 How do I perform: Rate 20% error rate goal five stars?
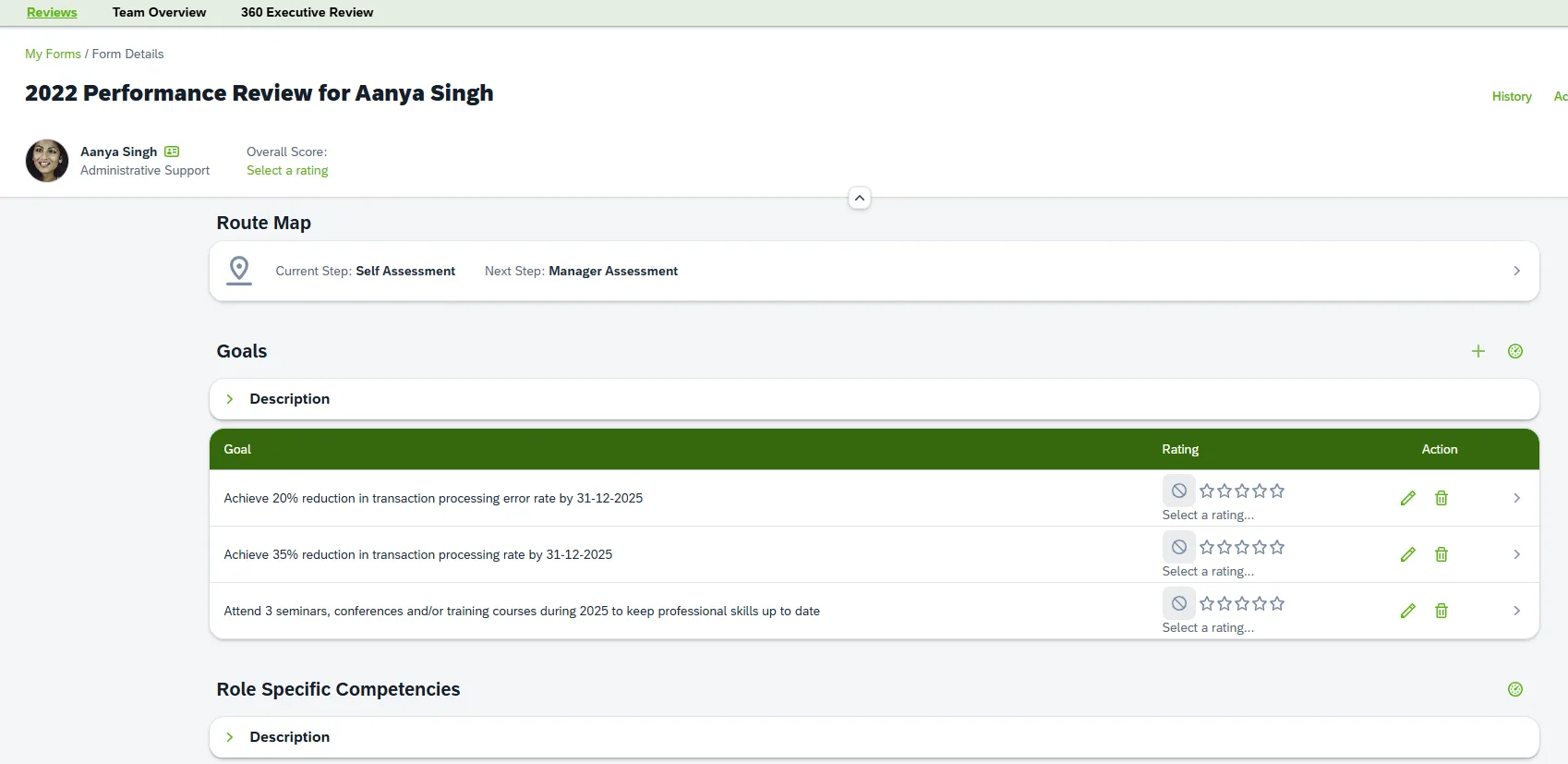click(1277, 491)
